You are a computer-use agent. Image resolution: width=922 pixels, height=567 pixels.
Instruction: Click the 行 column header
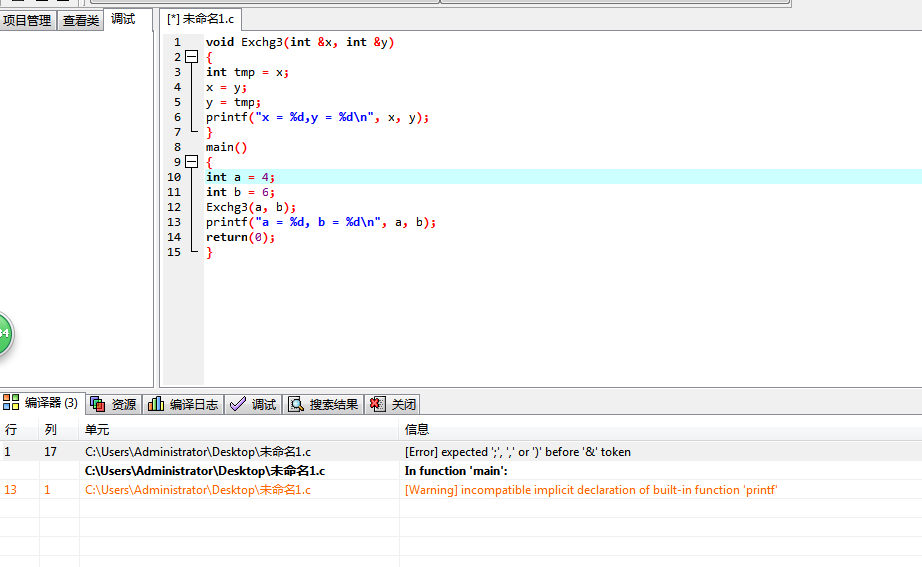pyautogui.click(x=19, y=429)
